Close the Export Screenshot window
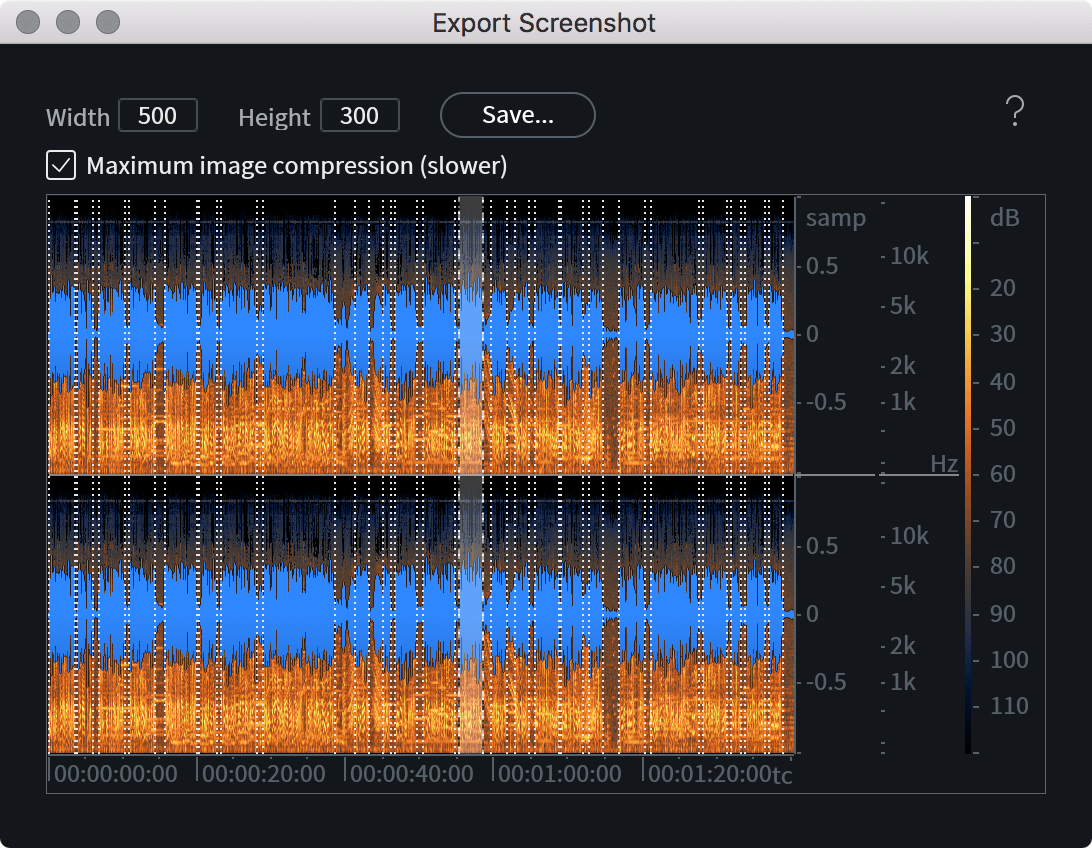Image resolution: width=1092 pixels, height=848 pixels. [x=28, y=22]
